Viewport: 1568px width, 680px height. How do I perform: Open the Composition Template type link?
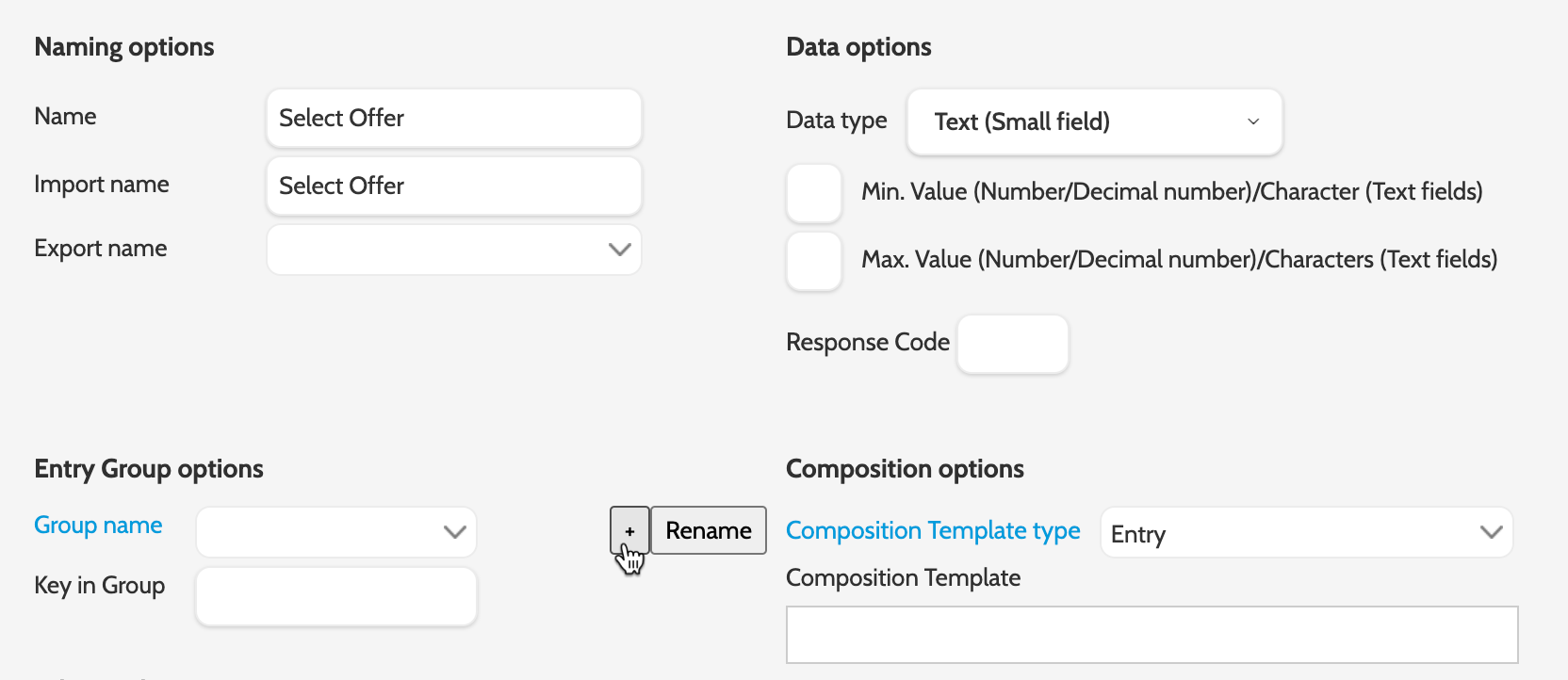933,531
